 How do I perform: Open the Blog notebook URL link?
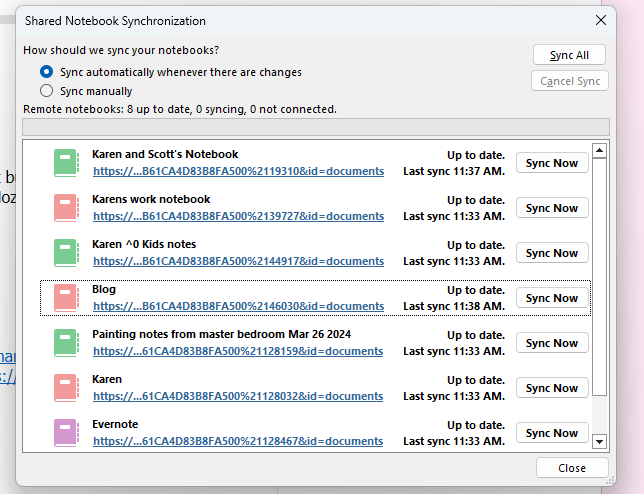coord(239,306)
